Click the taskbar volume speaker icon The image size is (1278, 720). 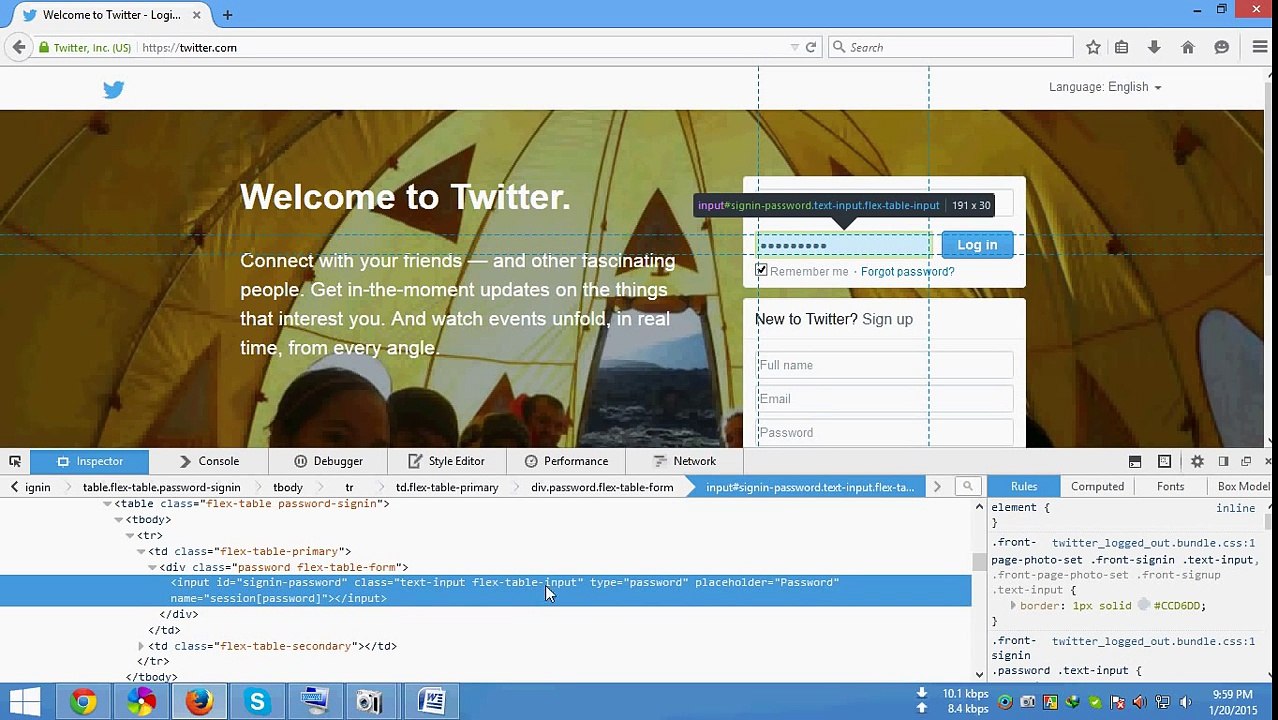pyautogui.click(x=1186, y=702)
